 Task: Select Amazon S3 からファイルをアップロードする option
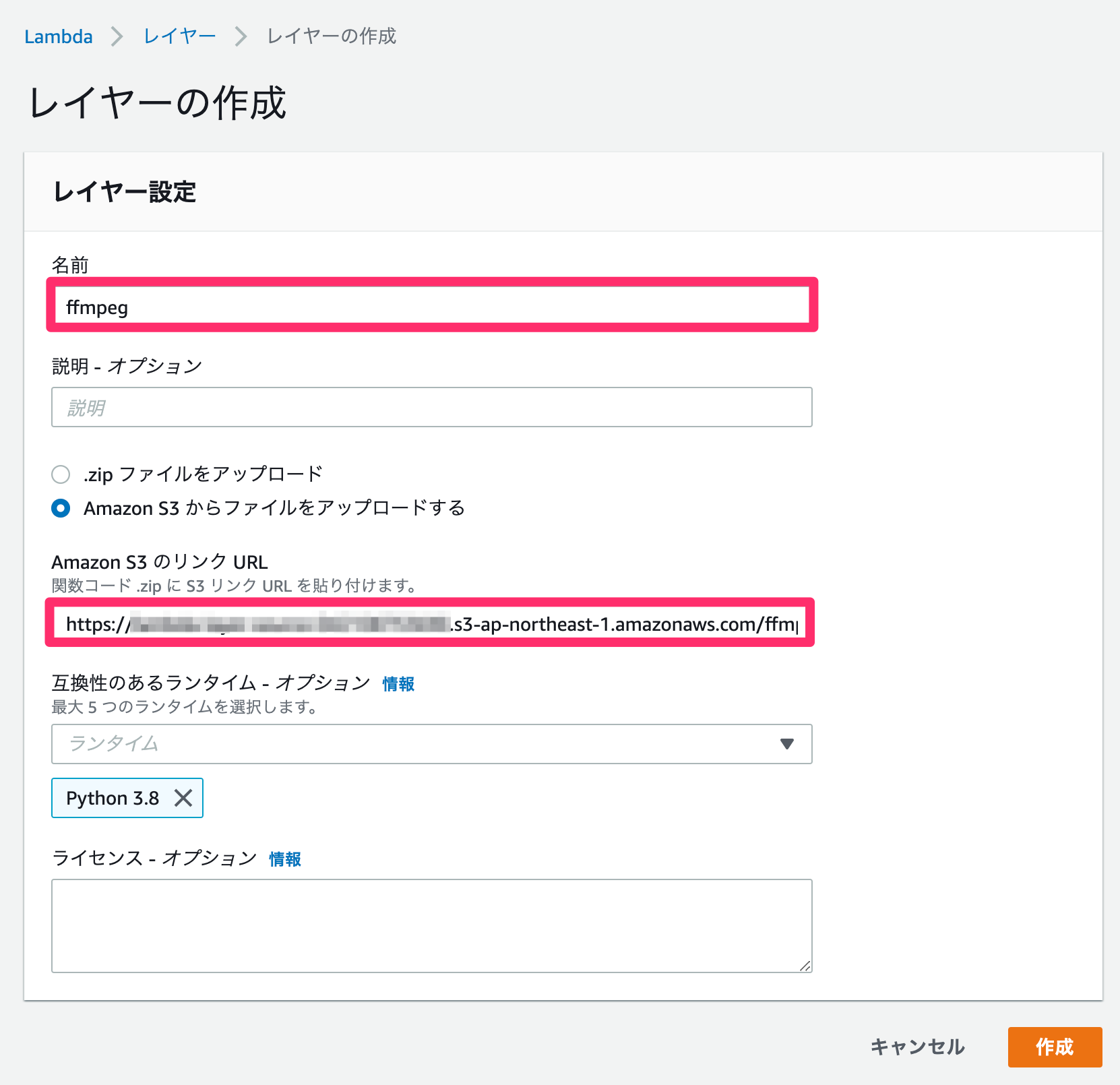(61, 509)
